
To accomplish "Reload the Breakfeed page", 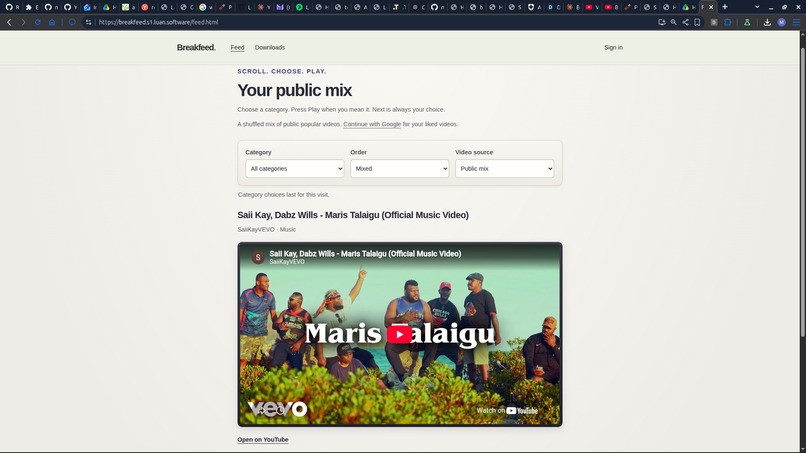I will coord(38,23).
